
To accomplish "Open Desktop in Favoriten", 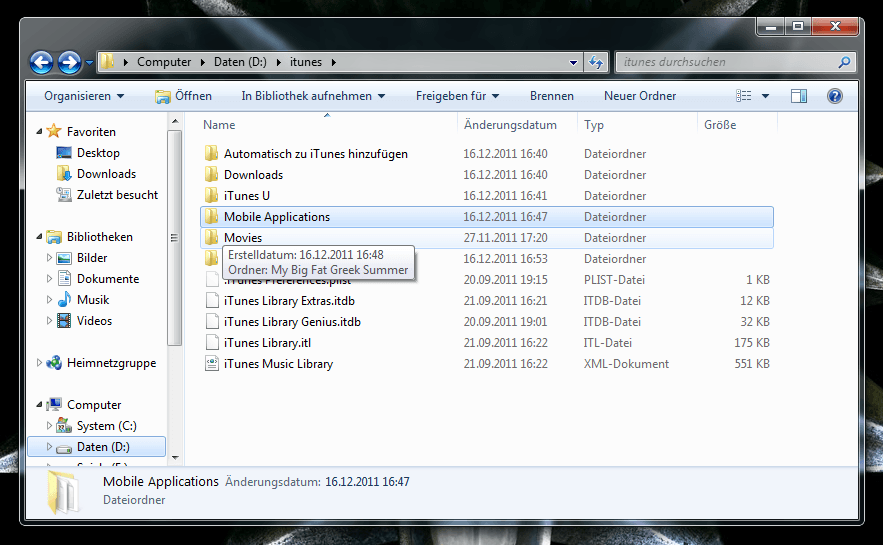I will tap(98, 153).
